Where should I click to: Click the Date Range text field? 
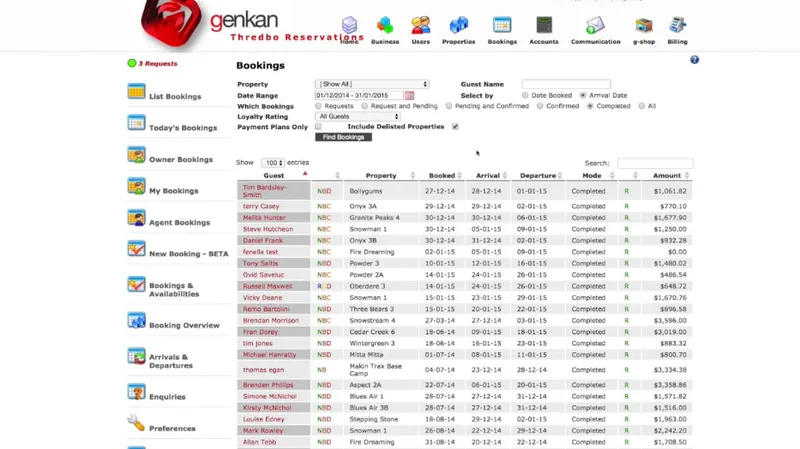click(x=359, y=95)
